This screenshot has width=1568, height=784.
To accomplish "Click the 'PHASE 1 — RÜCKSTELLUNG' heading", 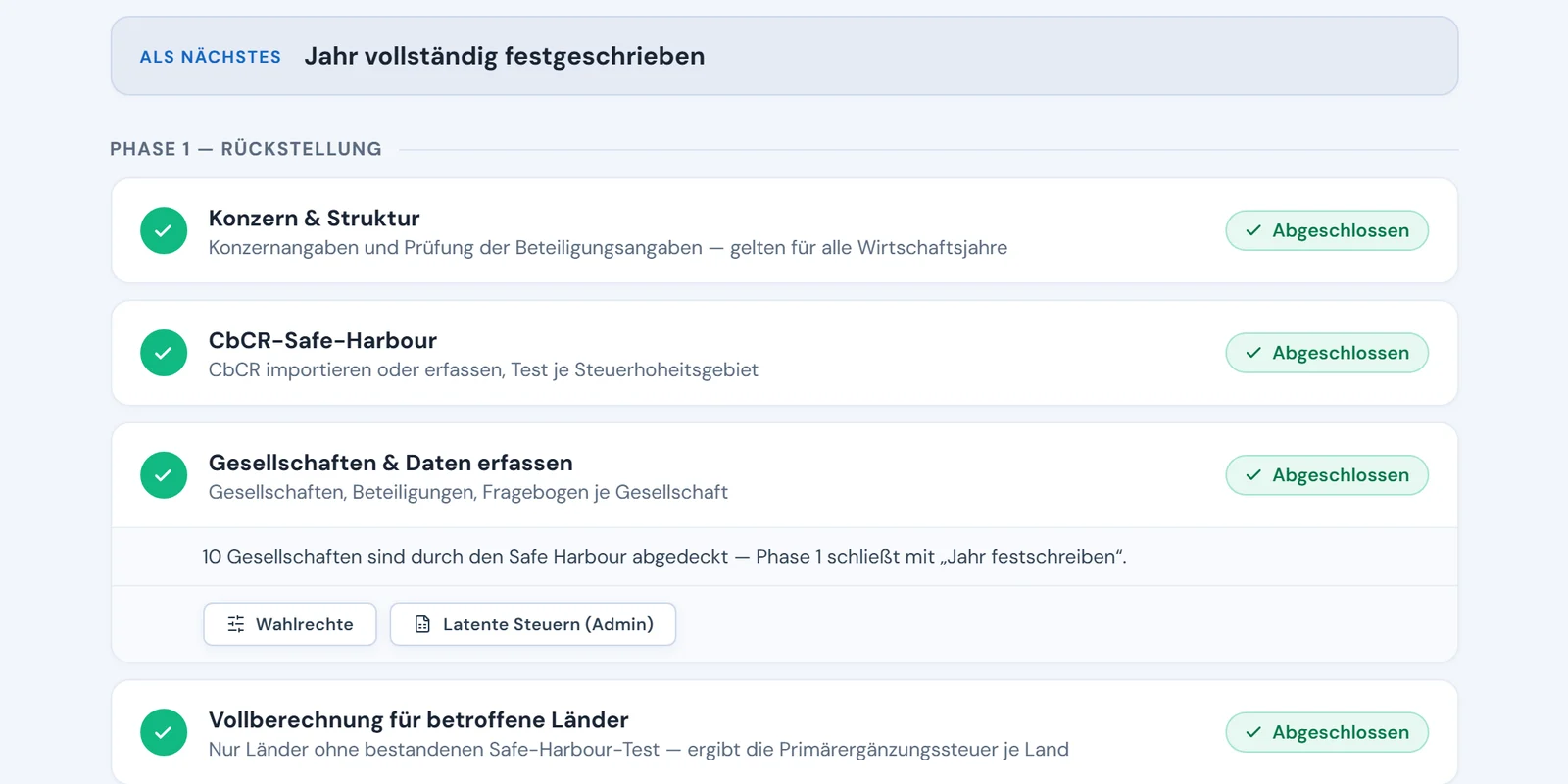I will 246,149.
